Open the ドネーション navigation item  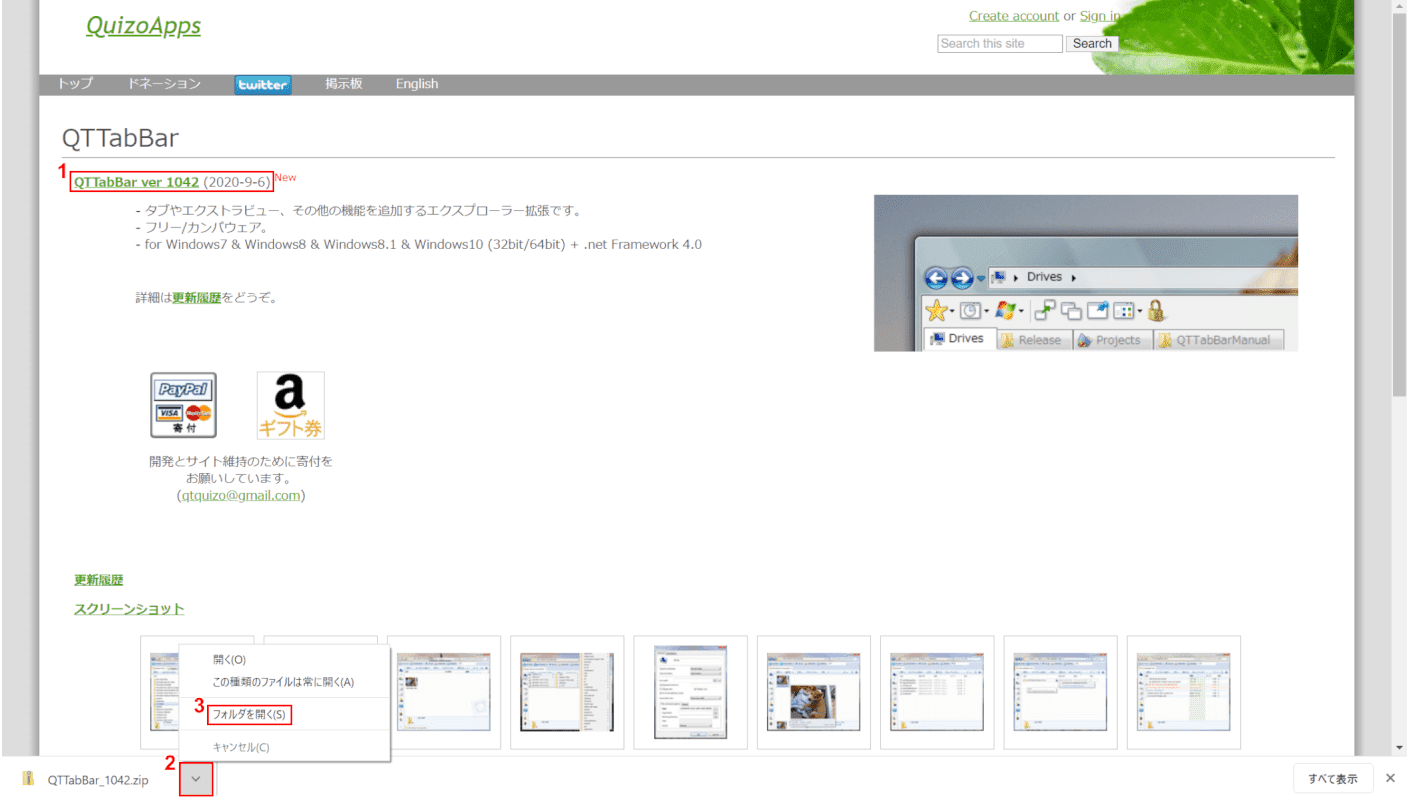coord(164,84)
